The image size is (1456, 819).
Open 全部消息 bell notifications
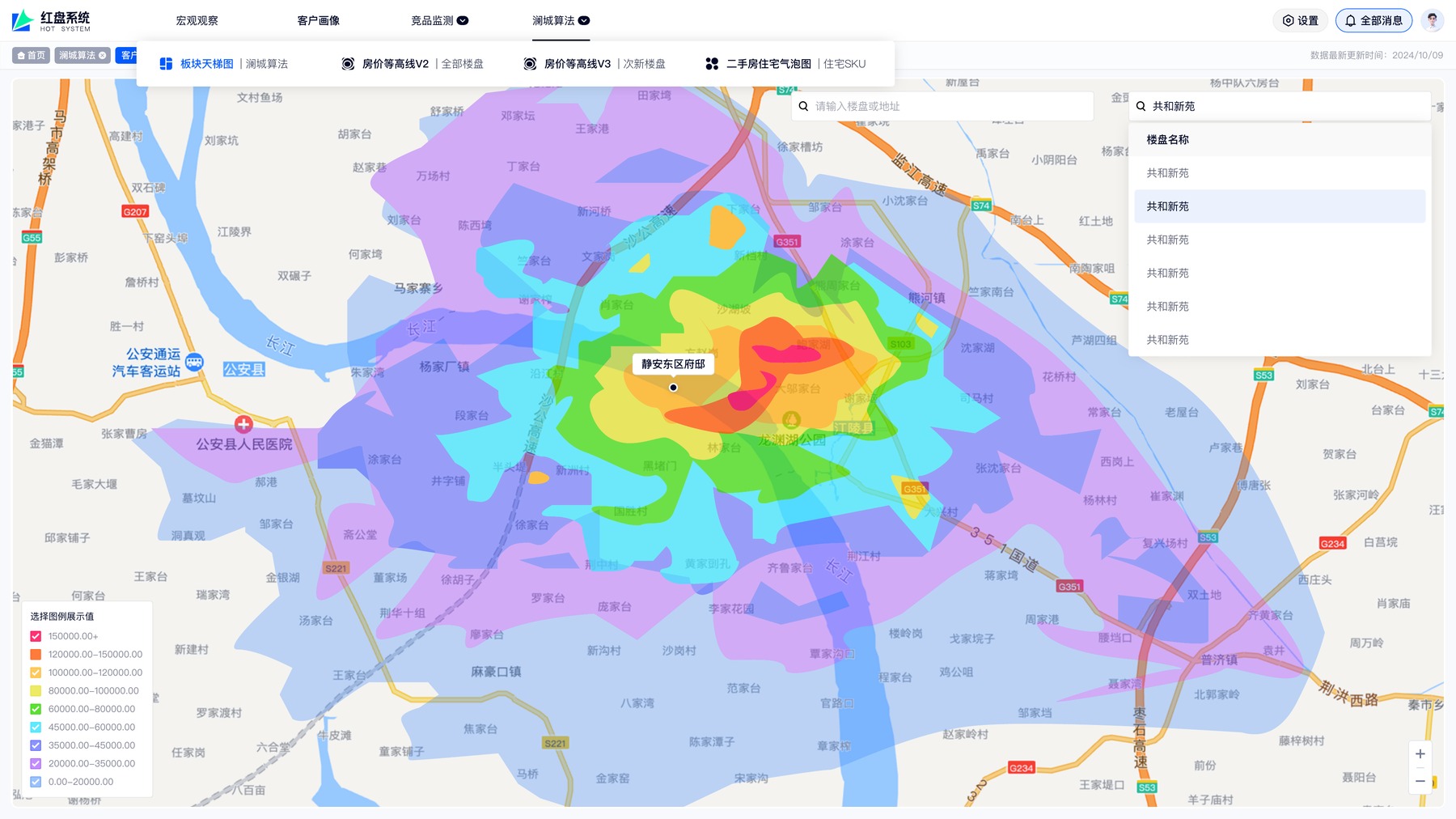pyautogui.click(x=1373, y=21)
